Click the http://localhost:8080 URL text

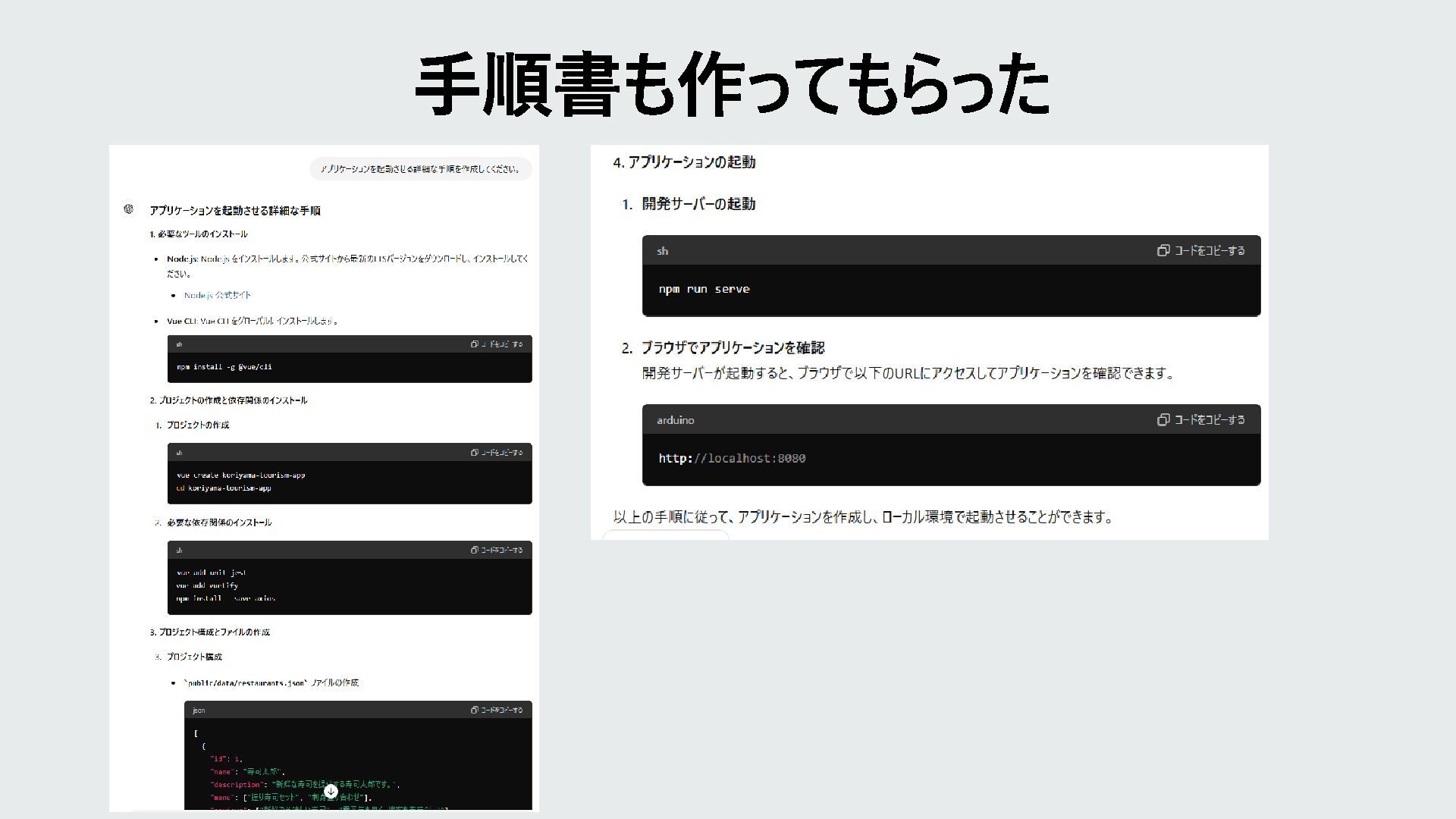[731, 459]
